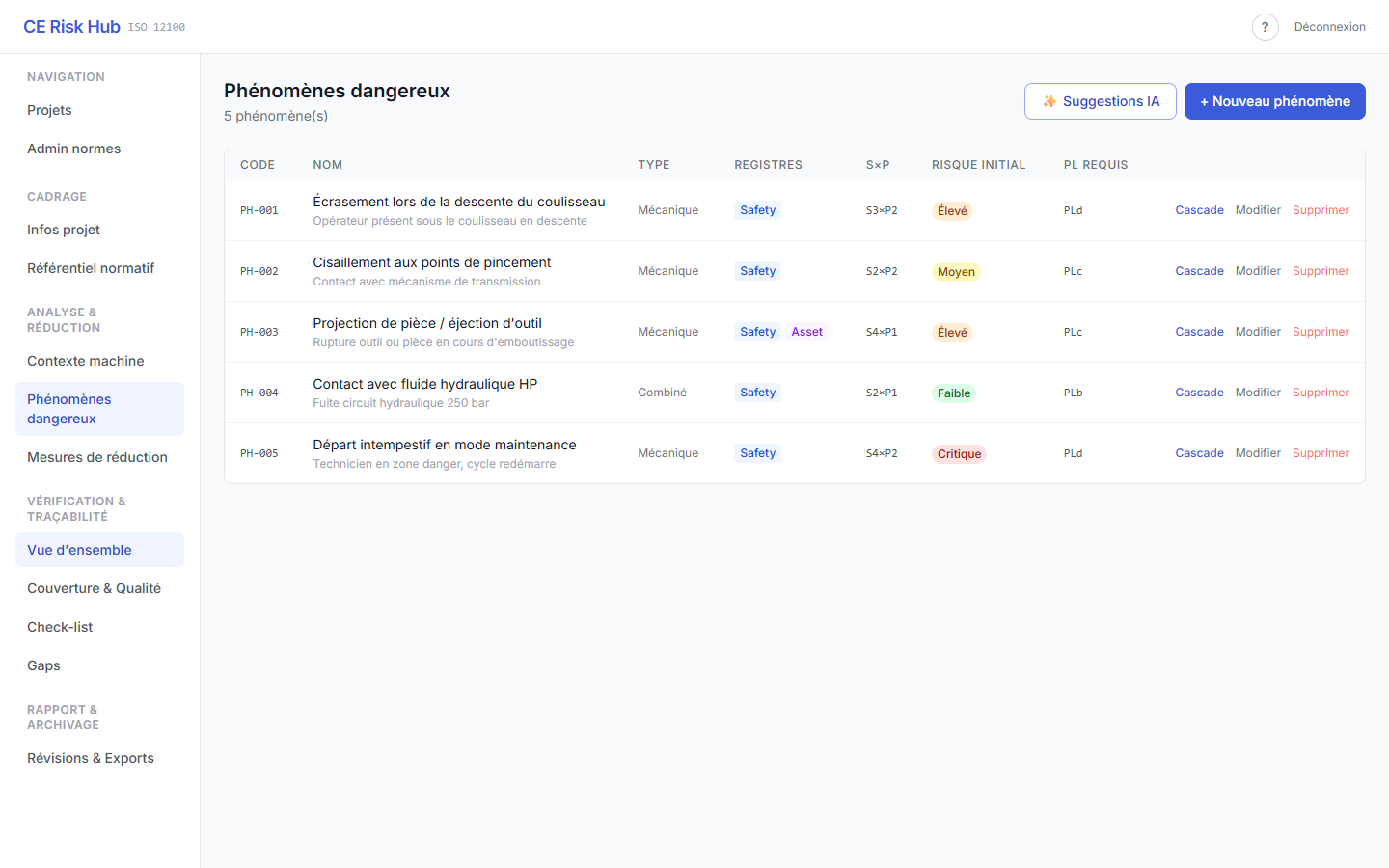Click Modifier on PH-002 row

[x=1258, y=271]
